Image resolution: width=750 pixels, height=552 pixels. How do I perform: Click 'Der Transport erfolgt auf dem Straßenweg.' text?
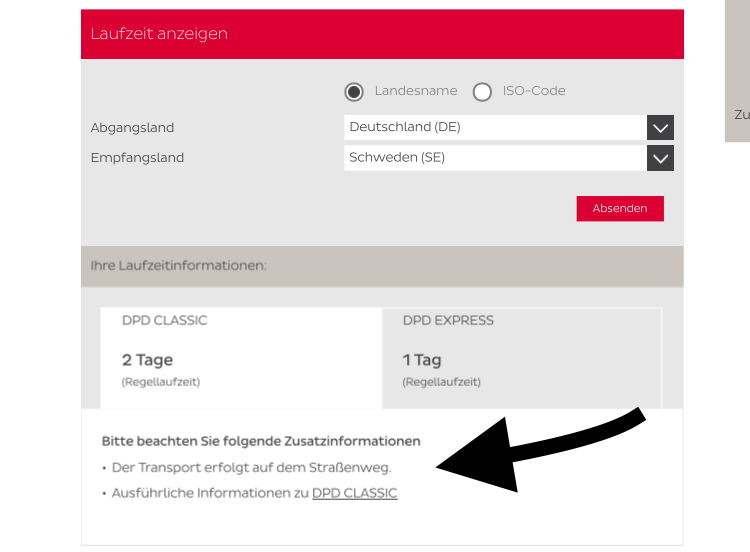click(252, 468)
